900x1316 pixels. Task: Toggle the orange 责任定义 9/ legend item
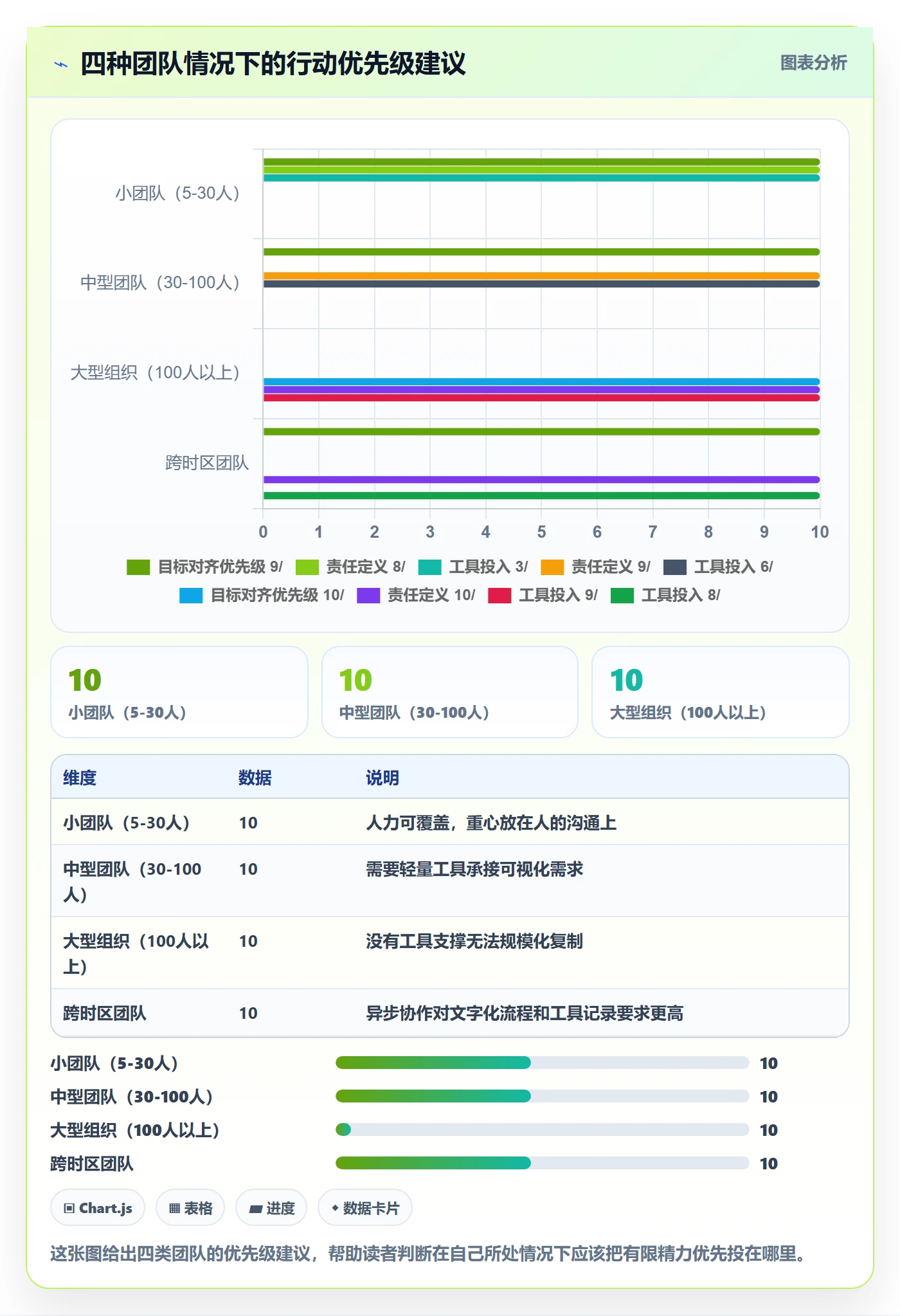pyautogui.click(x=595, y=567)
